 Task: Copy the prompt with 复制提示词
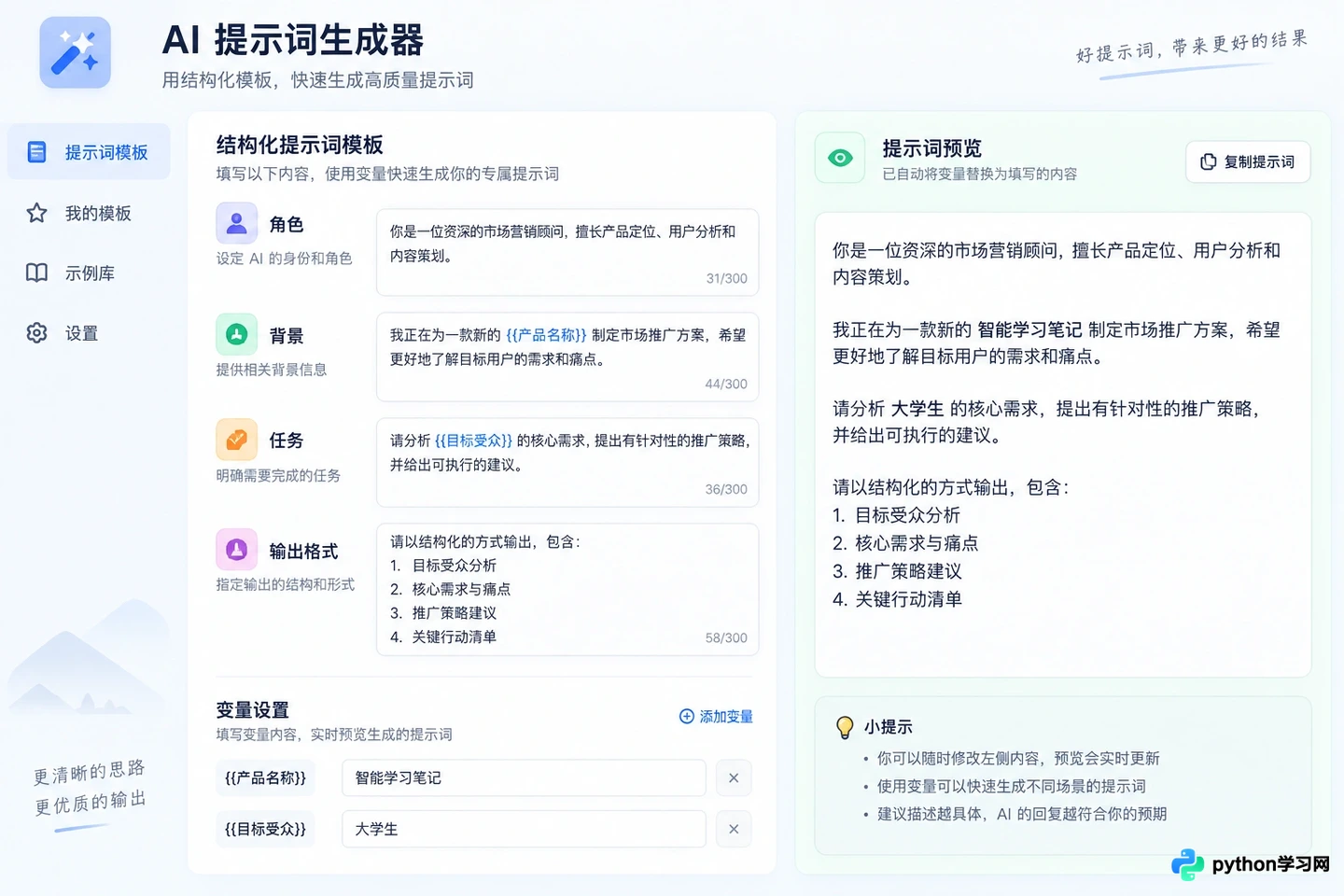(1248, 161)
